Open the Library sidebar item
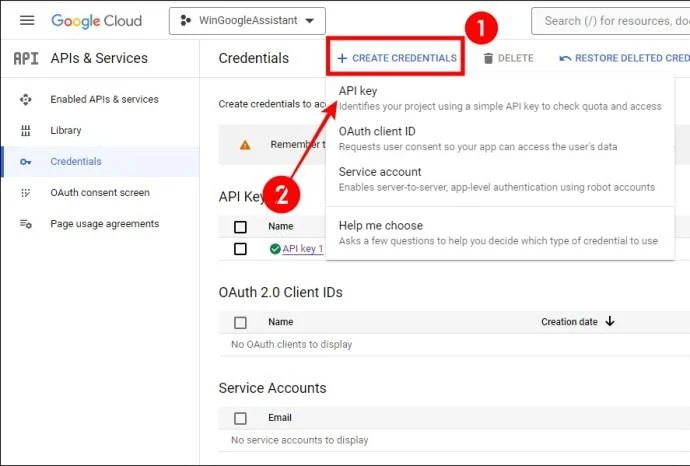The image size is (690, 466). click(x=66, y=130)
